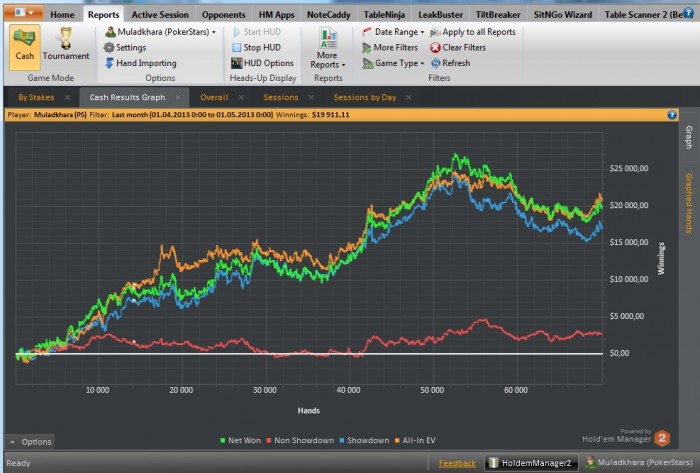
Task: Click help icon in ribbon corner
Action: [689, 13]
